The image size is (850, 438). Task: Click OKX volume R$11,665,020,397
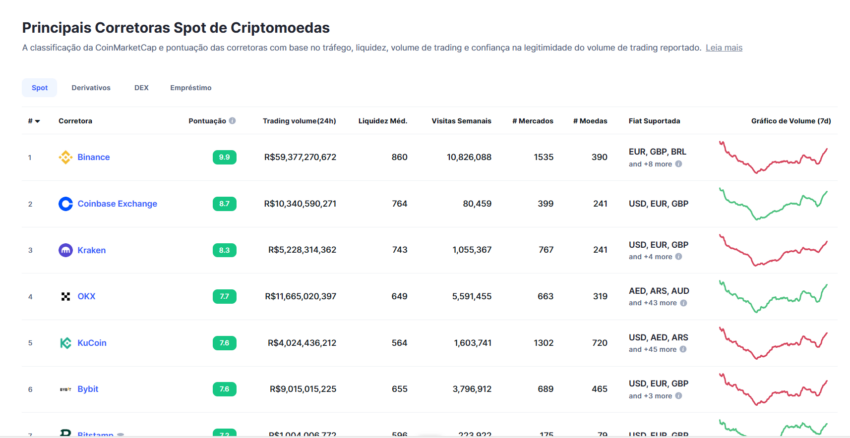click(x=301, y=297)
